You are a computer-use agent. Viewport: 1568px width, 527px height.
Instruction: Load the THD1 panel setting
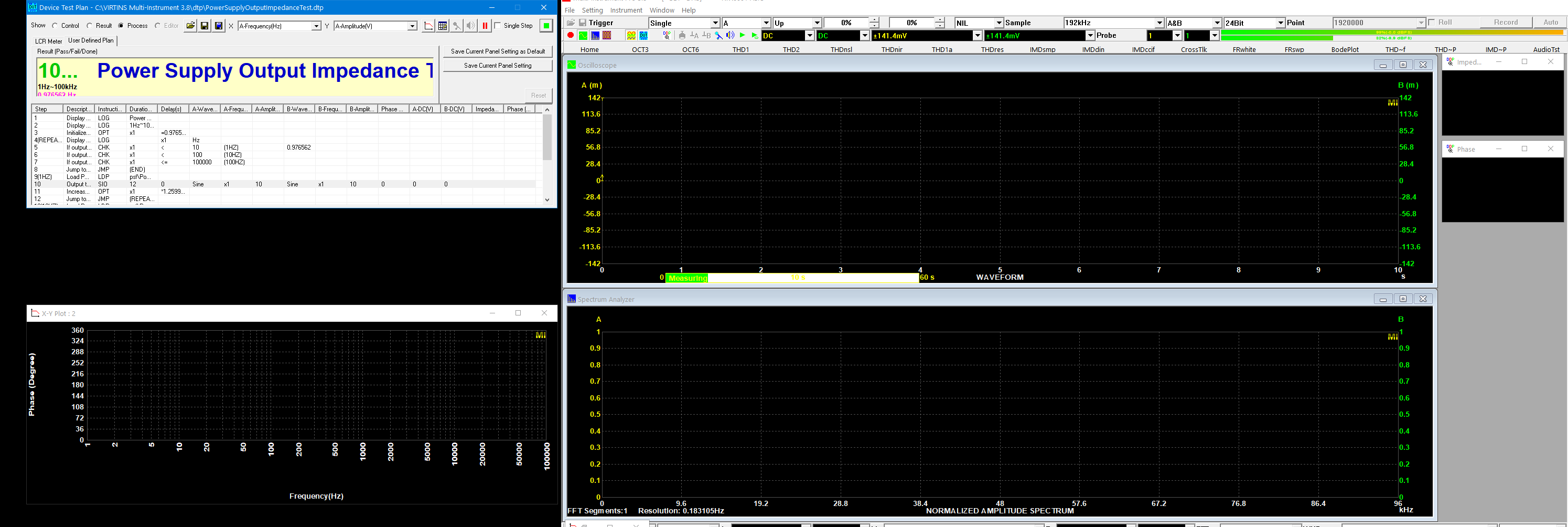[741, 49]
